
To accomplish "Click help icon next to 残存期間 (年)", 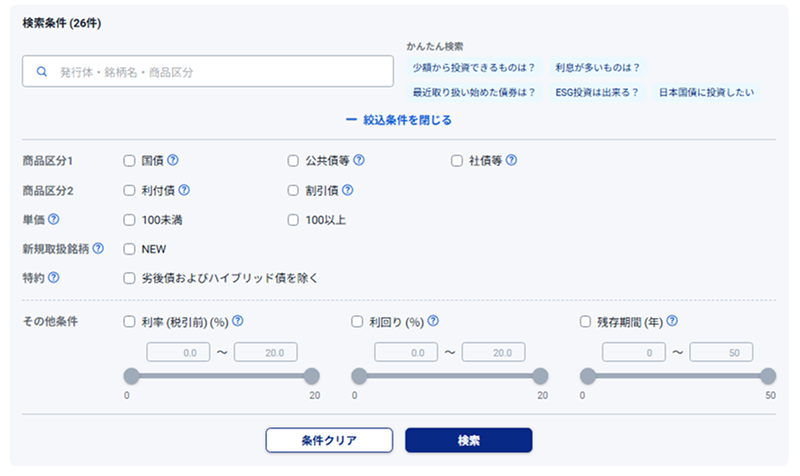I will coord(672,322).
